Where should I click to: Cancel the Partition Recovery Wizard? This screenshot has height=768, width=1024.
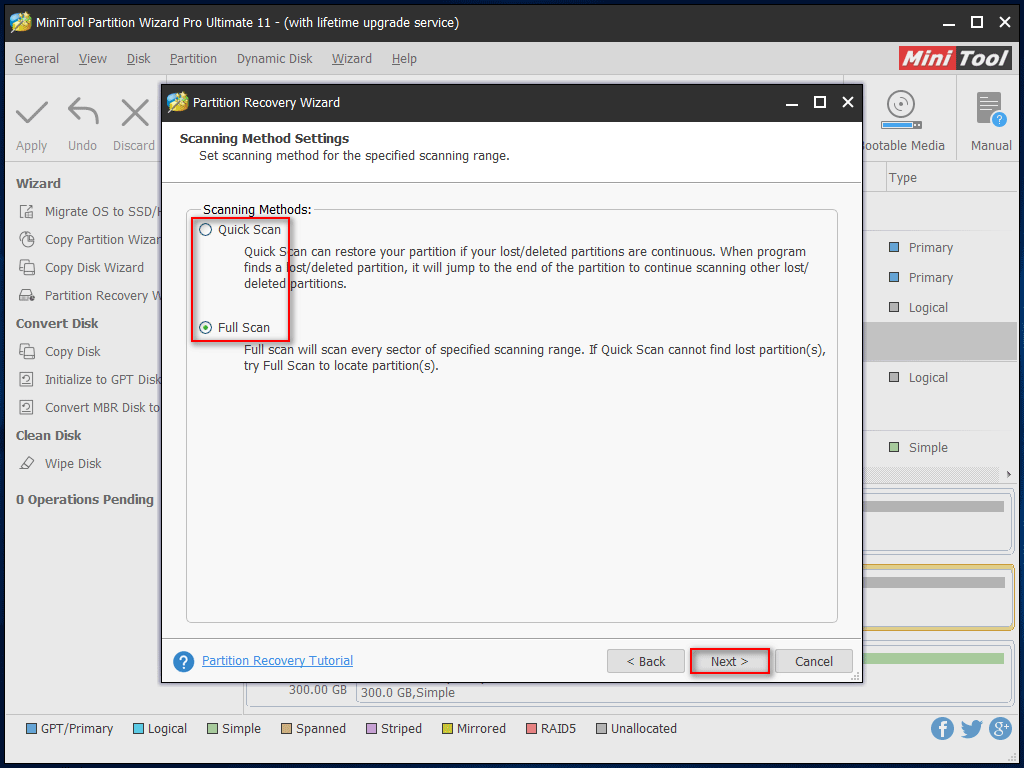[814, 662]
